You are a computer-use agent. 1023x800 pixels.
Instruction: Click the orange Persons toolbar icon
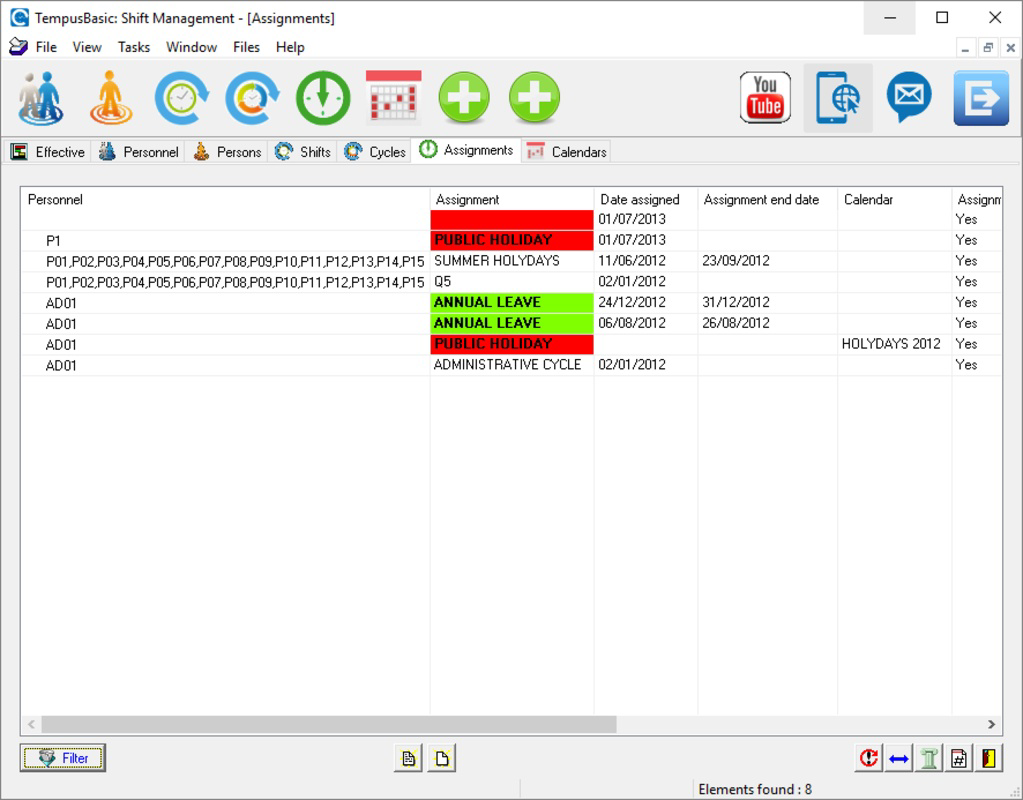click(x=111, y=98)
